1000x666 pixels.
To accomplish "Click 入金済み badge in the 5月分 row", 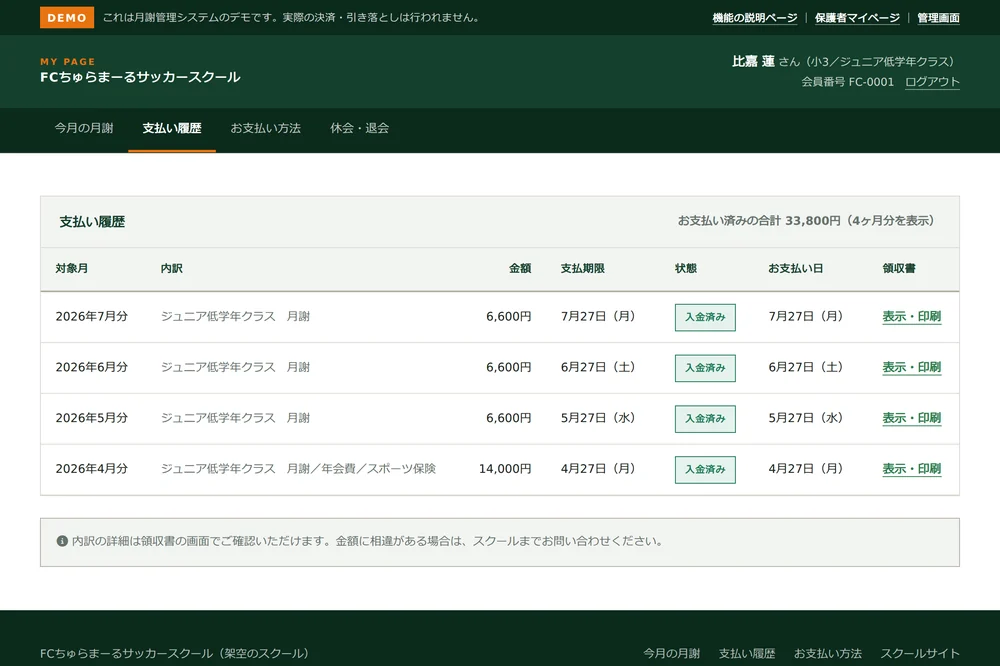I will click(x=705, y=418).
